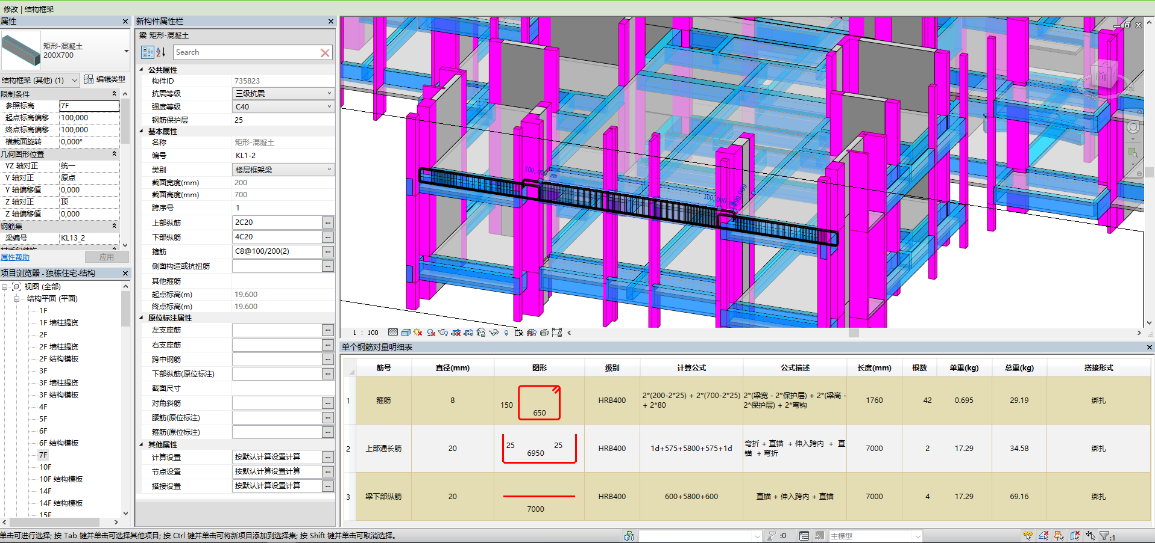Clear the search with red X icon

tap(326, 52)
